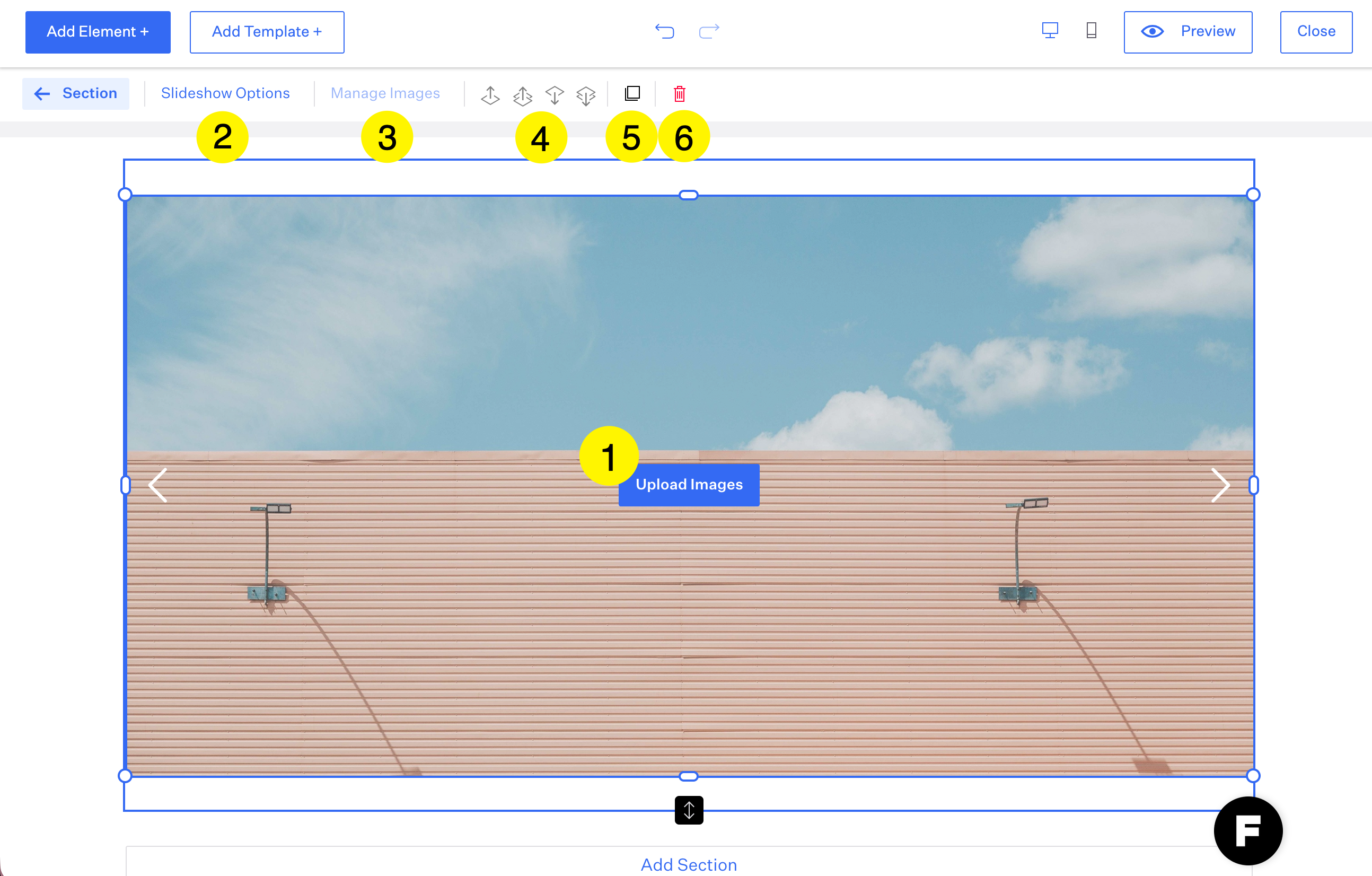The height and width of the screenshot is (876, 1372).
Task: Go back to Section
Action: [x=76, y=93]
